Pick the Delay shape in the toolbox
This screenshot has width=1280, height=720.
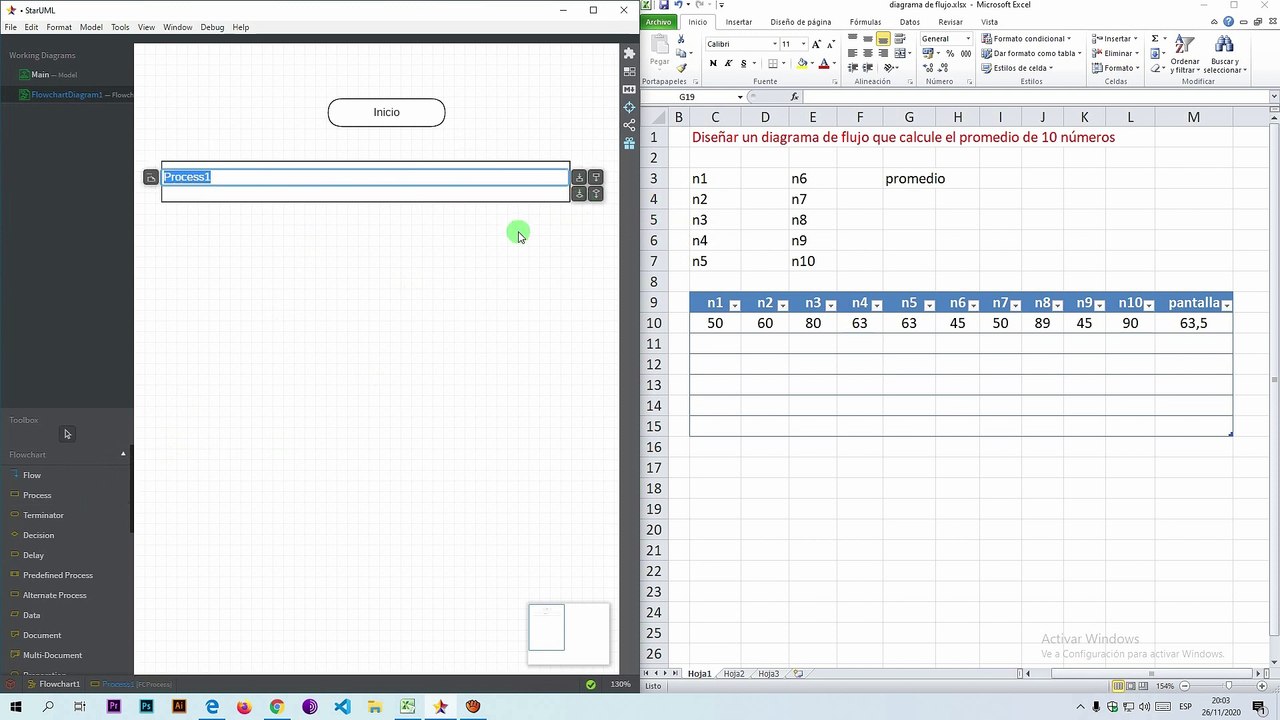tap(33, 555)
